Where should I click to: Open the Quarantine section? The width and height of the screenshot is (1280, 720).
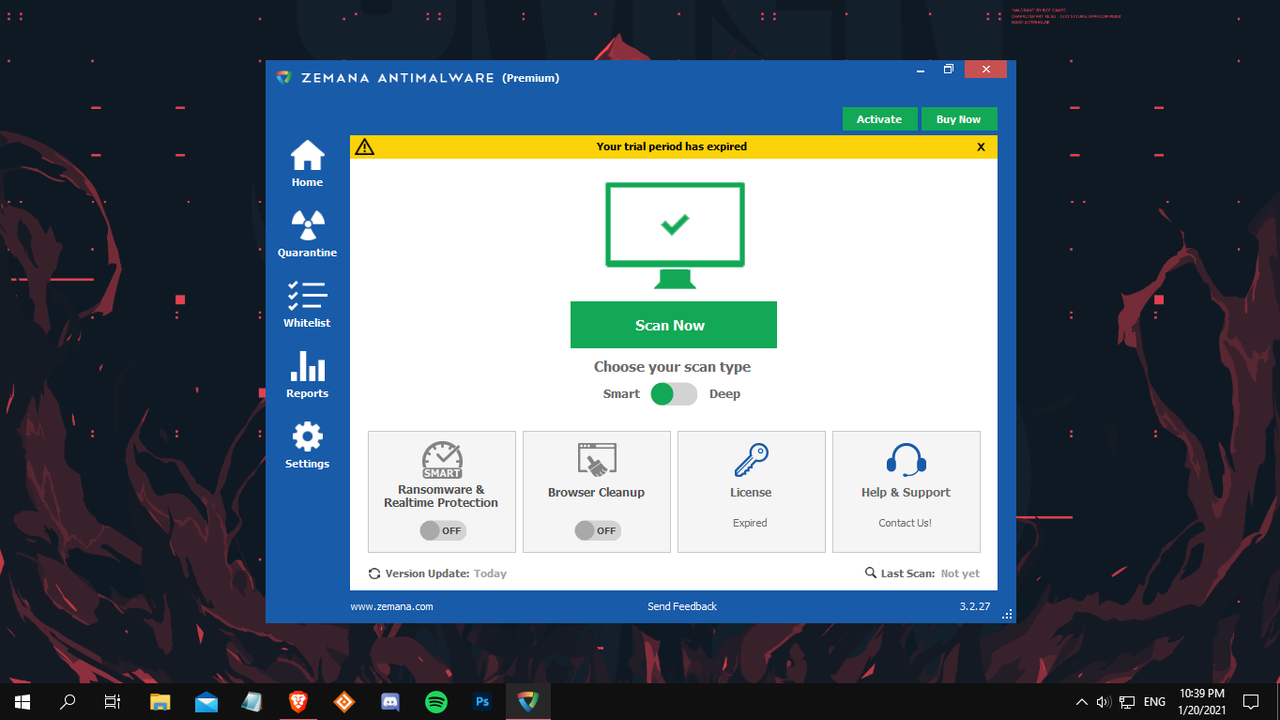[307, 234]
